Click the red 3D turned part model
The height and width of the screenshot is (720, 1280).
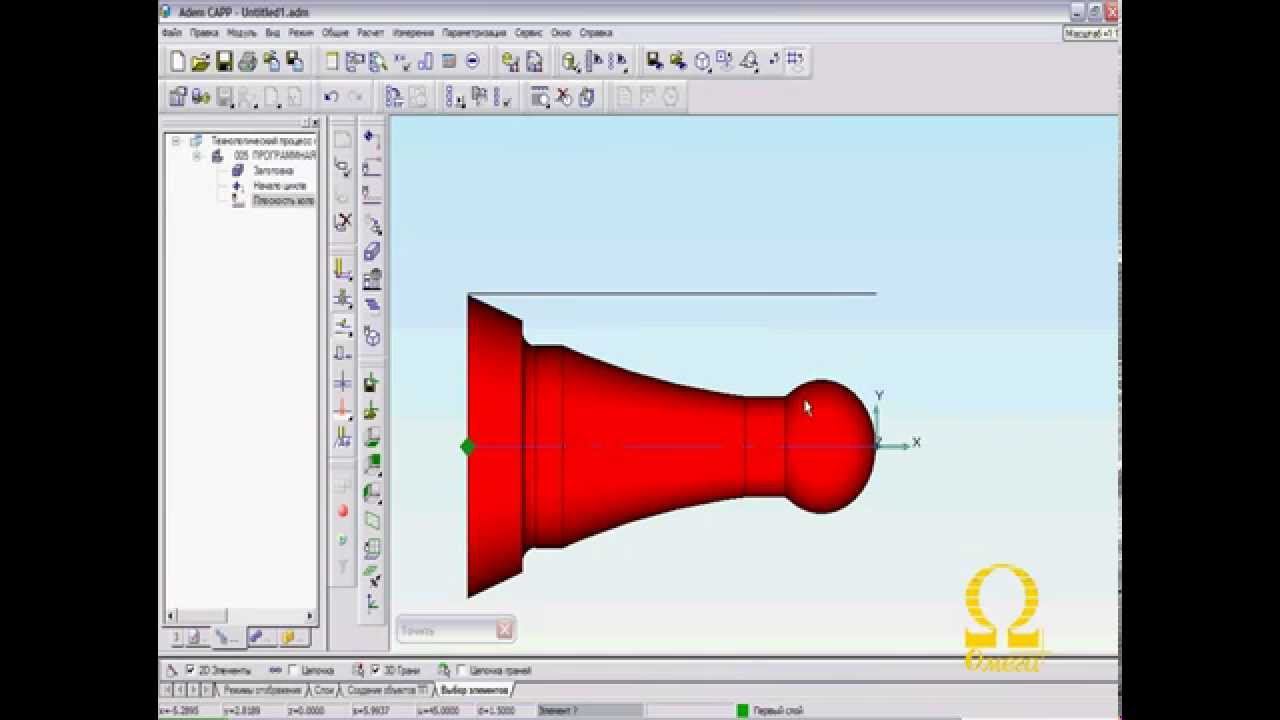[670, 446]
